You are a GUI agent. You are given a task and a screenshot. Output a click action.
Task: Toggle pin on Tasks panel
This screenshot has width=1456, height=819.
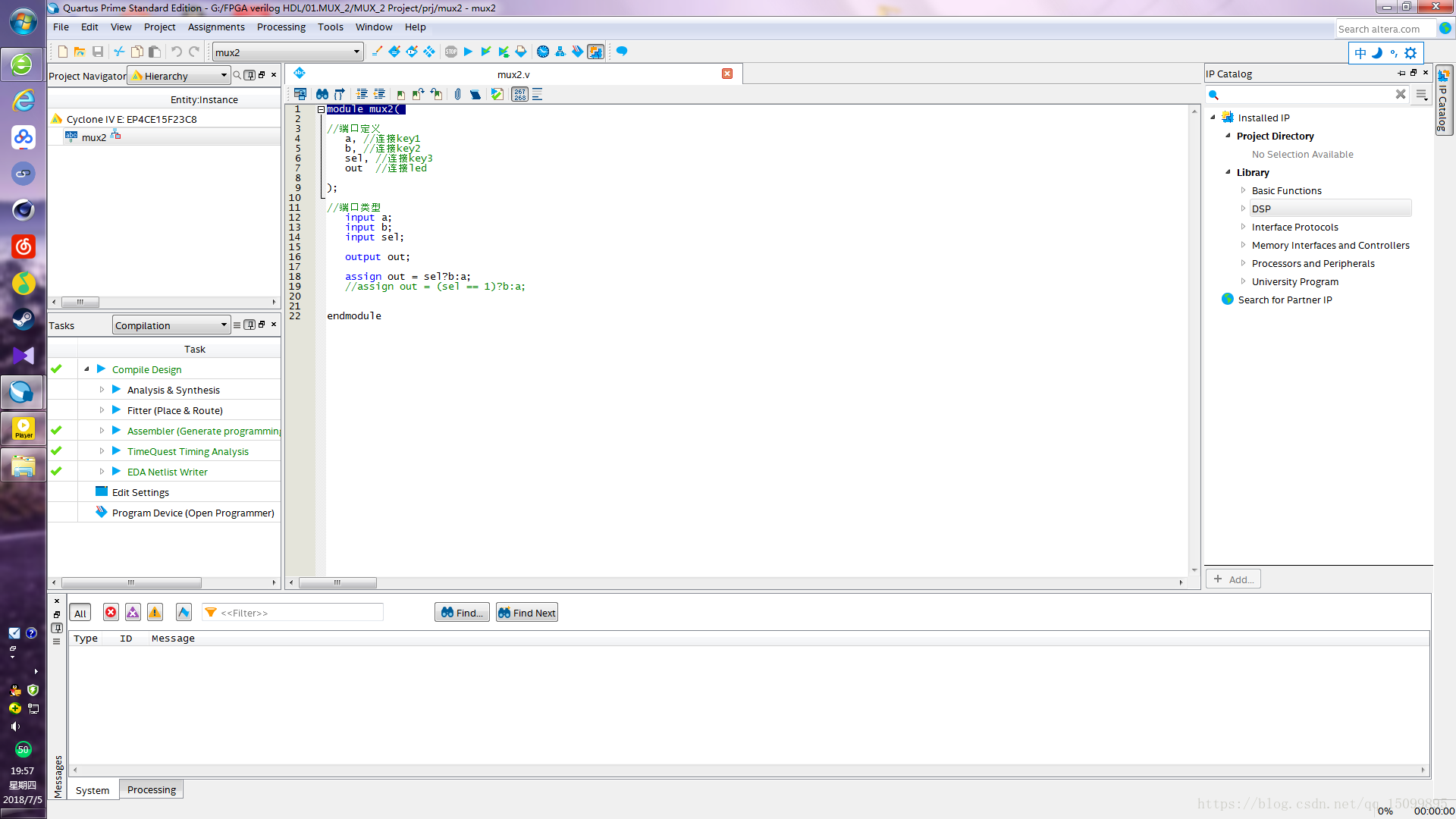(249, 325)
